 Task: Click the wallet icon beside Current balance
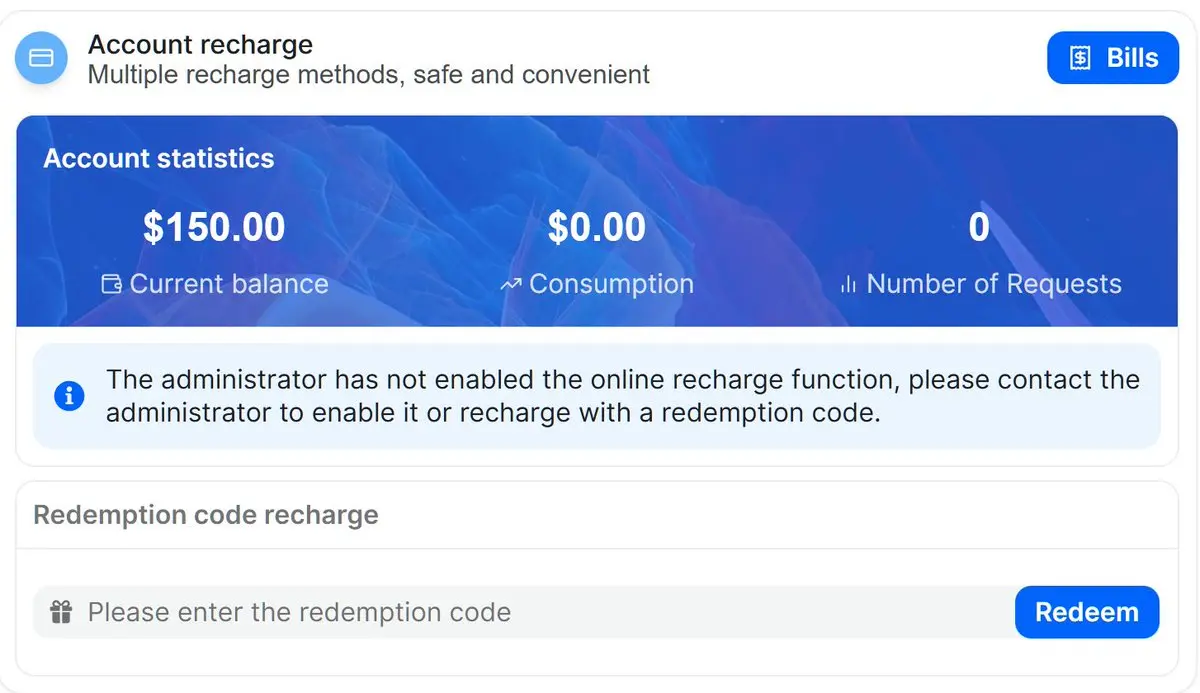(111, 285)
